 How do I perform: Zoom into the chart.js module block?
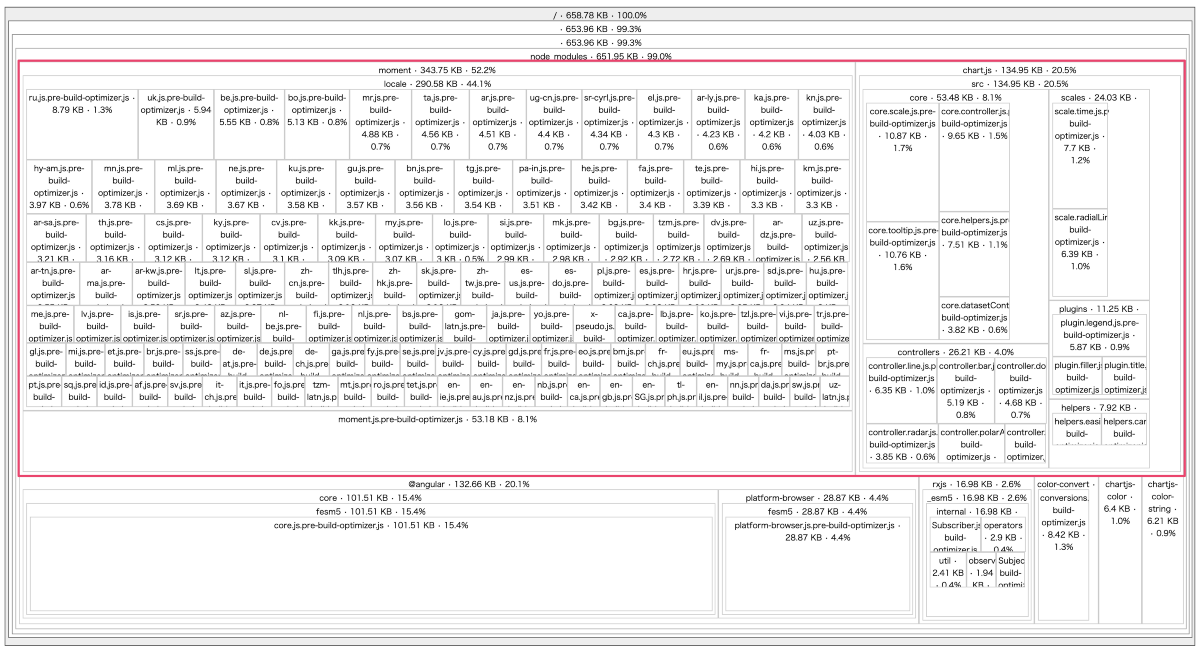pyautogui.click(x=1020, y=70)
